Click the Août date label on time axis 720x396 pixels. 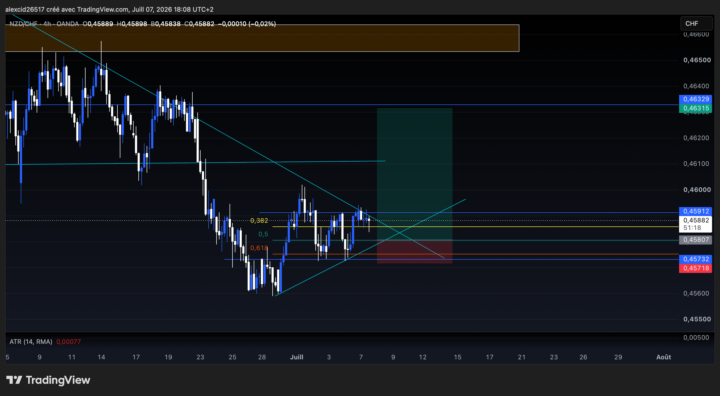pos(663,357)
